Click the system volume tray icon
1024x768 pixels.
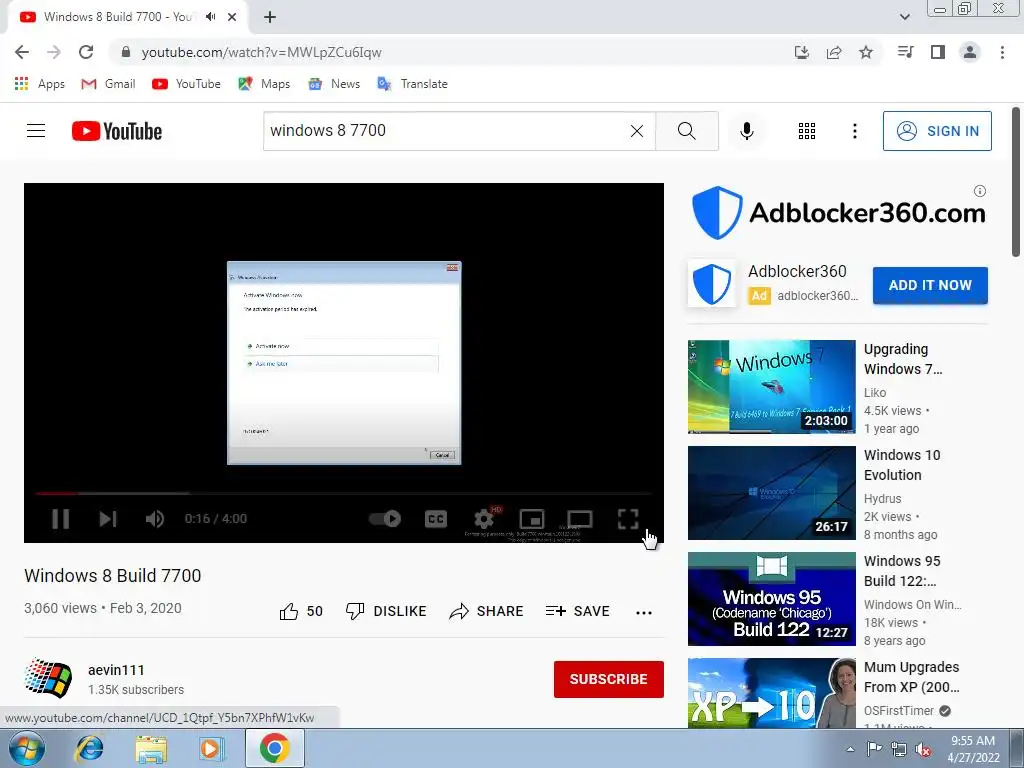point(923,749)
